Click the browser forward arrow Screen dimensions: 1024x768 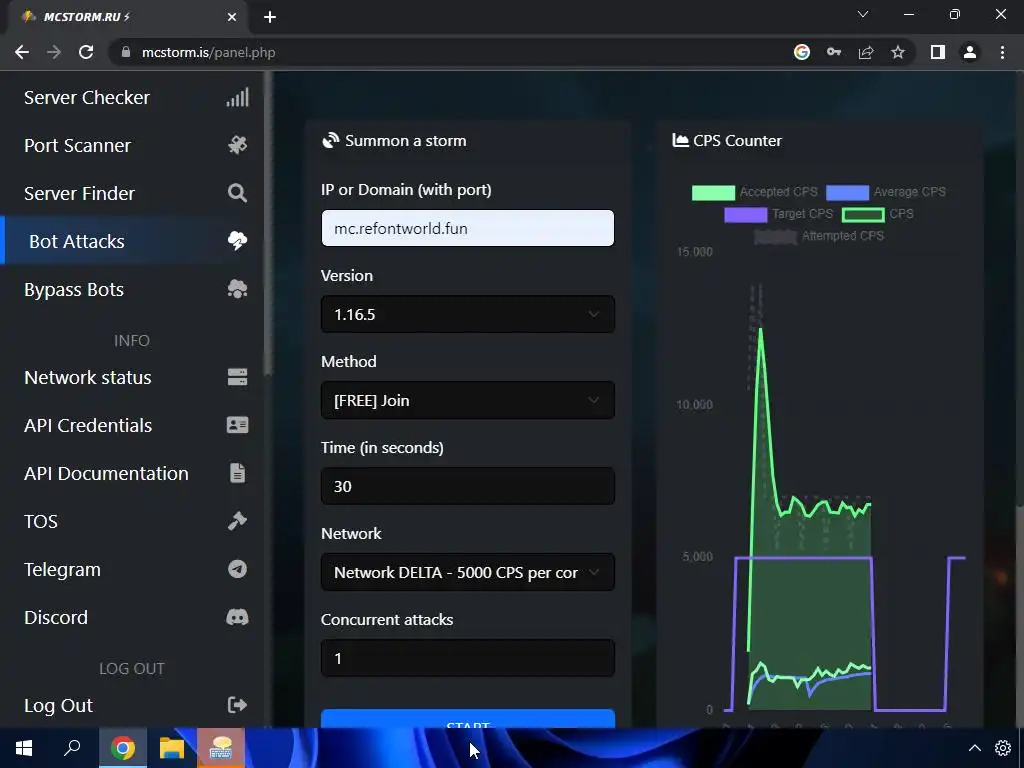[x=54, y=52]
